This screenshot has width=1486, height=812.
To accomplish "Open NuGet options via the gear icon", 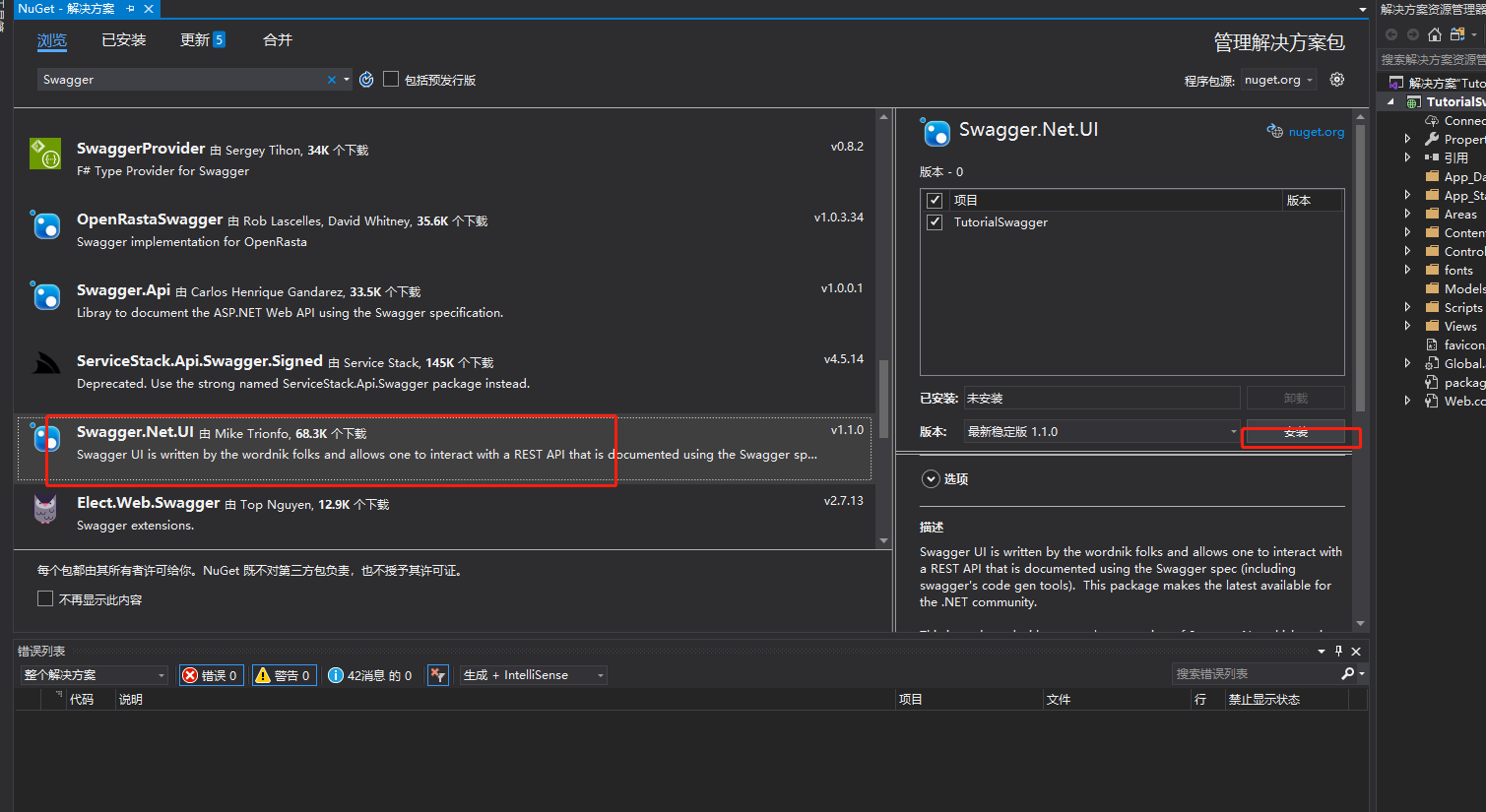I will pos(1336,79).
